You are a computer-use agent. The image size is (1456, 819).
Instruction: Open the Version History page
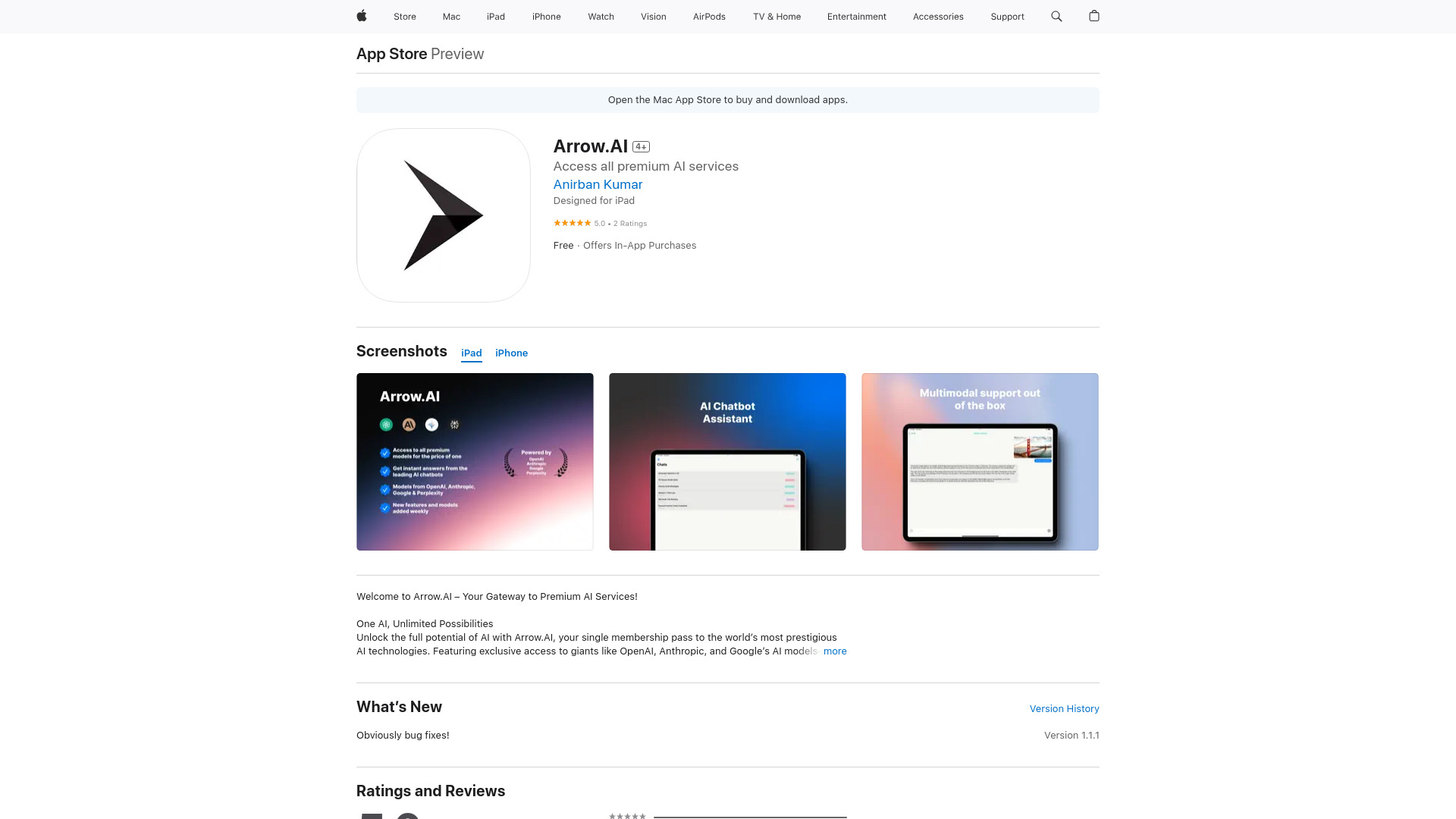tap(1064, 708)
